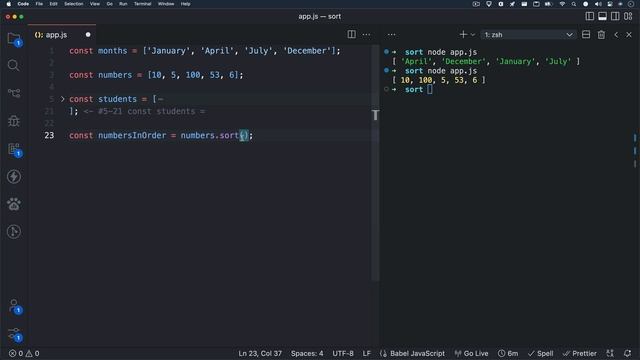
Task: Toggle the secondary sidebar layout icon
Action: pyautogui.click(x=615, y=16)
